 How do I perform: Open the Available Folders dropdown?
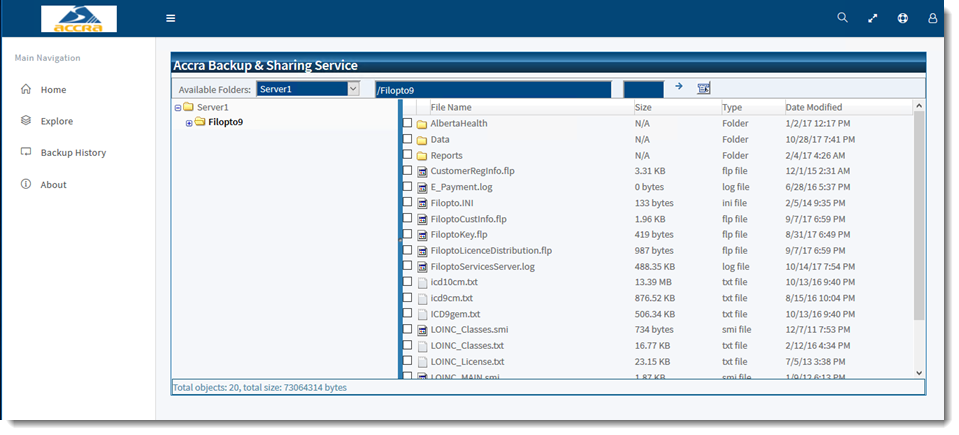[352, 89]
